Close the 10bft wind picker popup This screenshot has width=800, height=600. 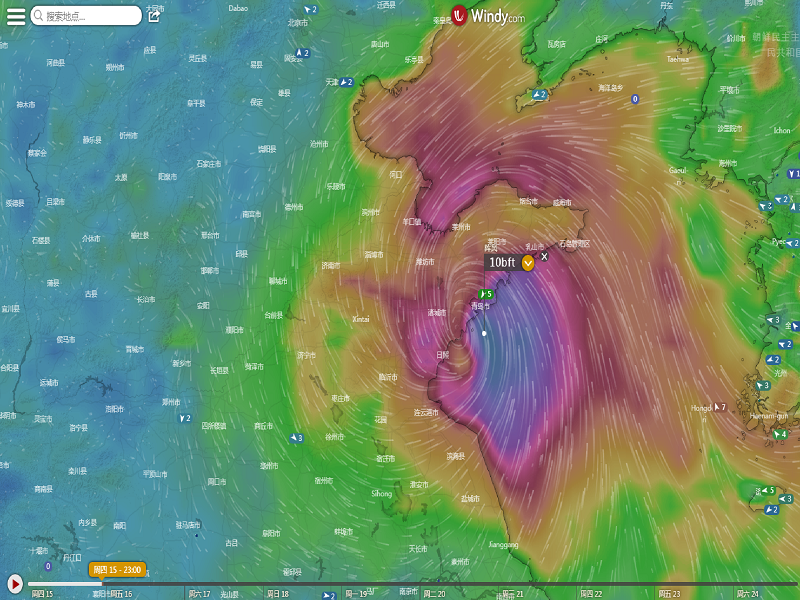coord(545,256)
